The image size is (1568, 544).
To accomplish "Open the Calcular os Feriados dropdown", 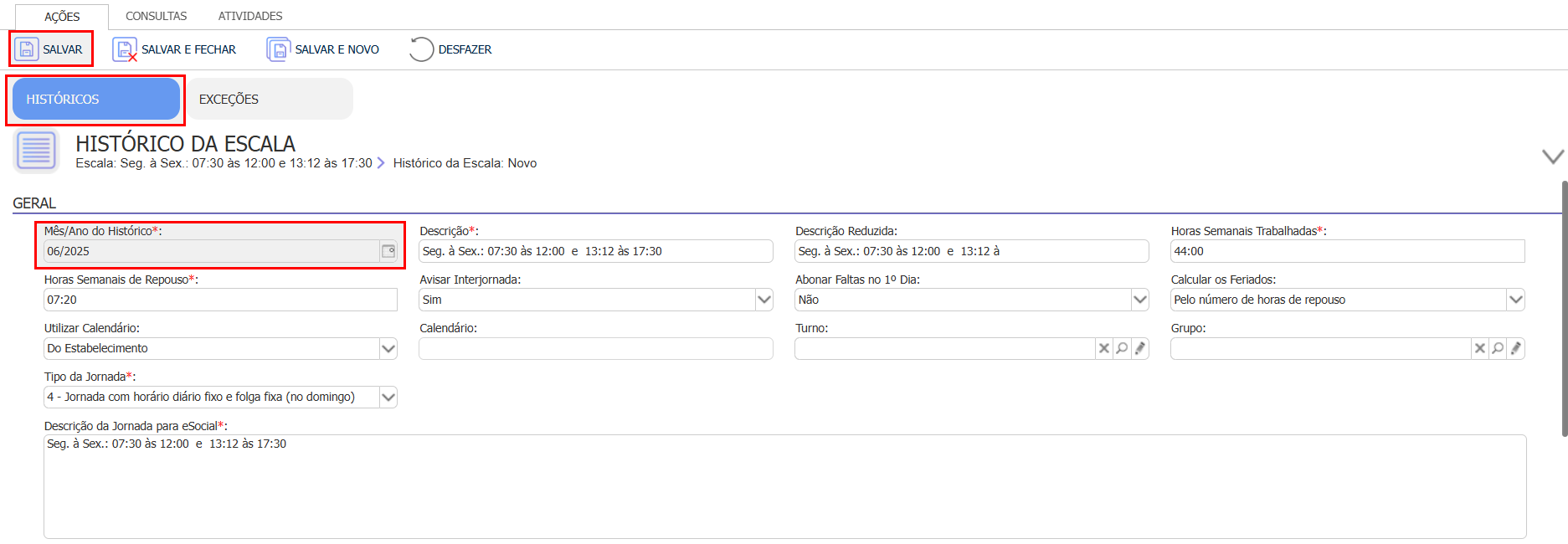I will coord(1515,300).
